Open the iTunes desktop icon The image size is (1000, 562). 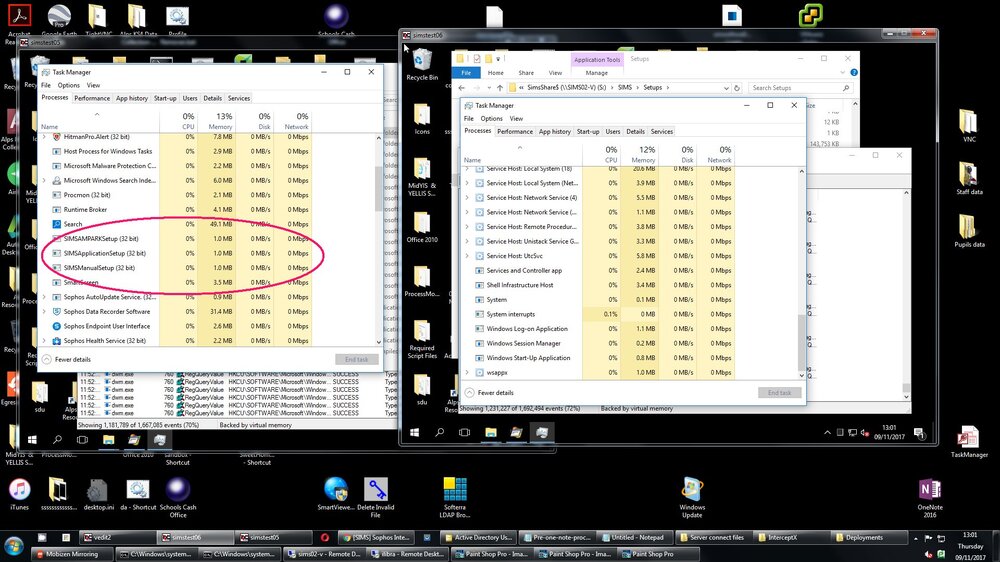tap(19, 494)
